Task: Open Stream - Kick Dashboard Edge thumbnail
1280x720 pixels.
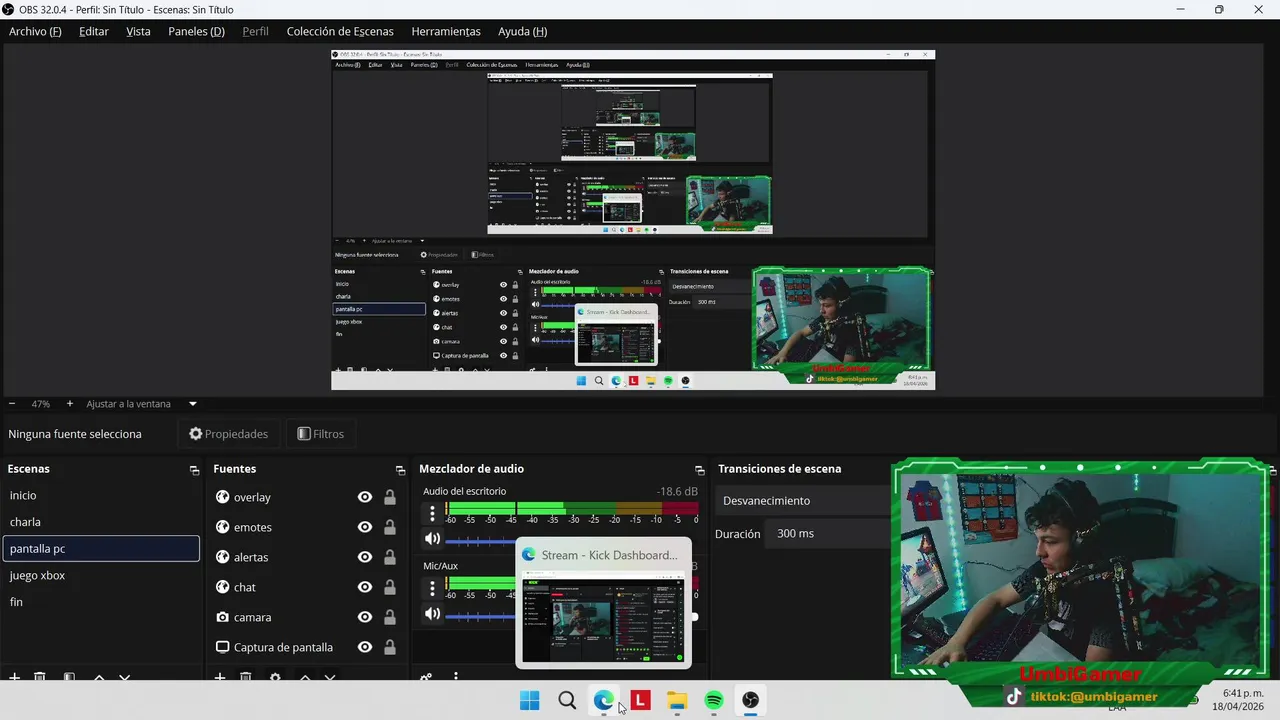Action: (x=603, y=603)
